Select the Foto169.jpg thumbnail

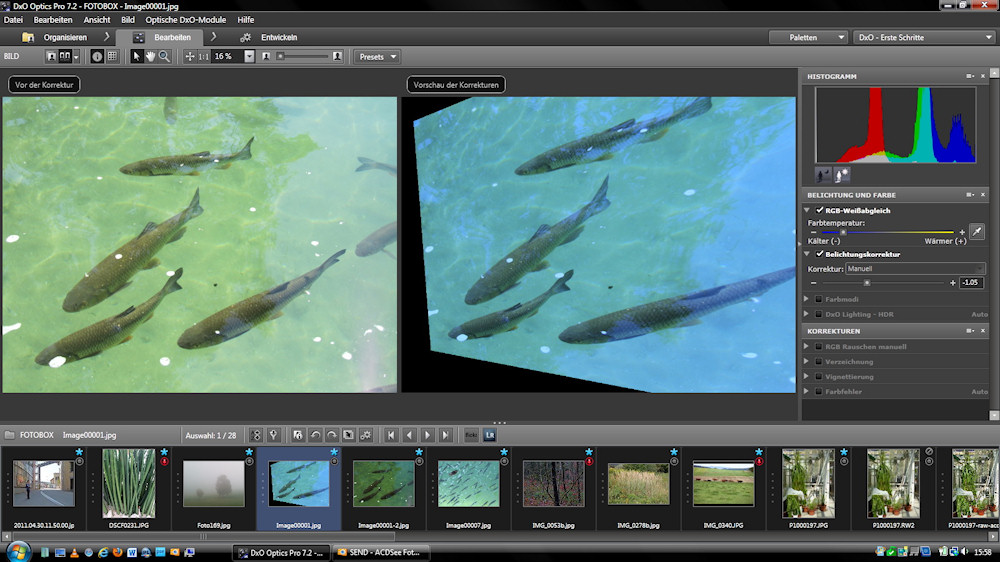[214, 484]
